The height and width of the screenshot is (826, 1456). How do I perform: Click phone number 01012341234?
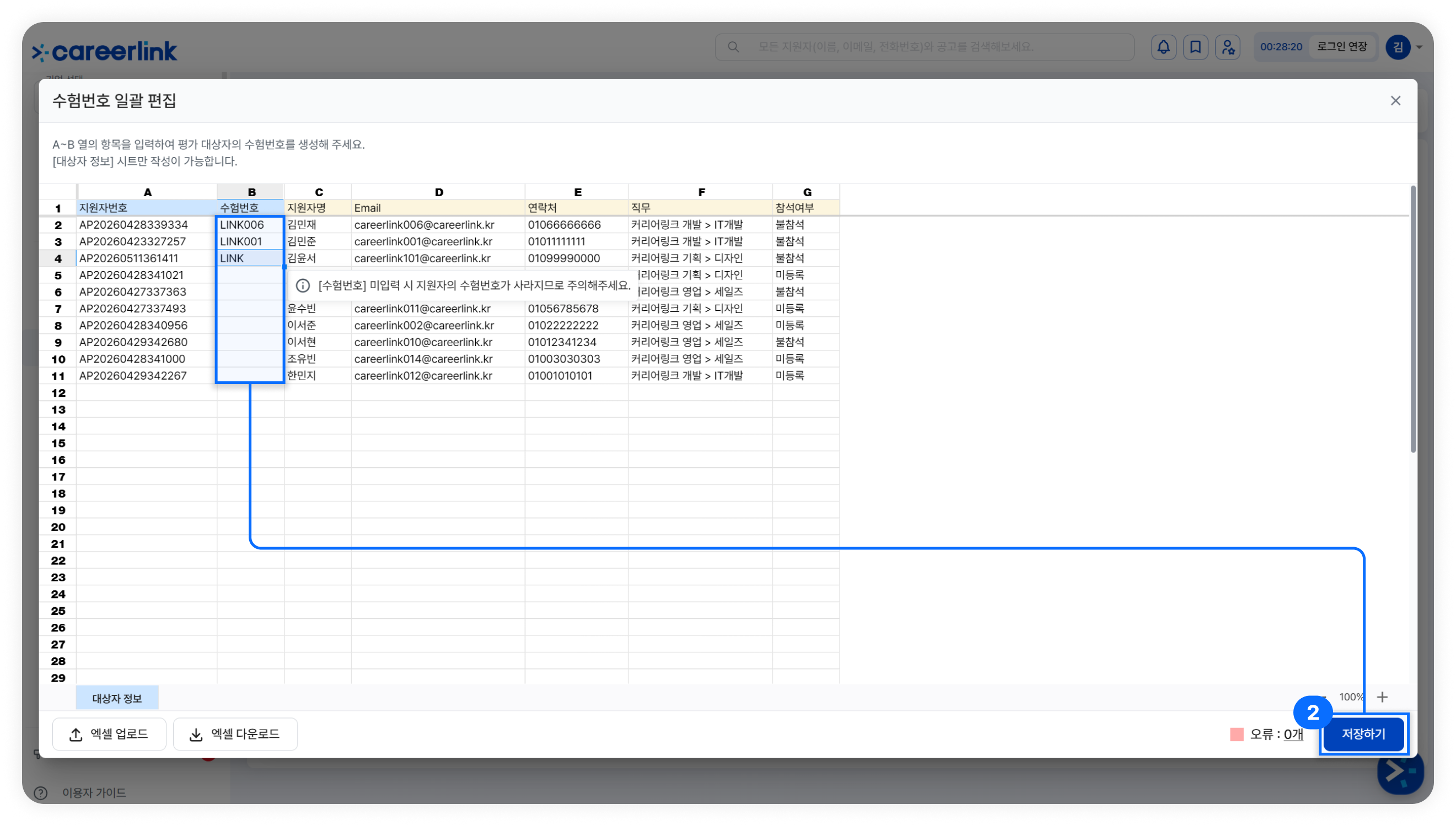pos(577,343)
